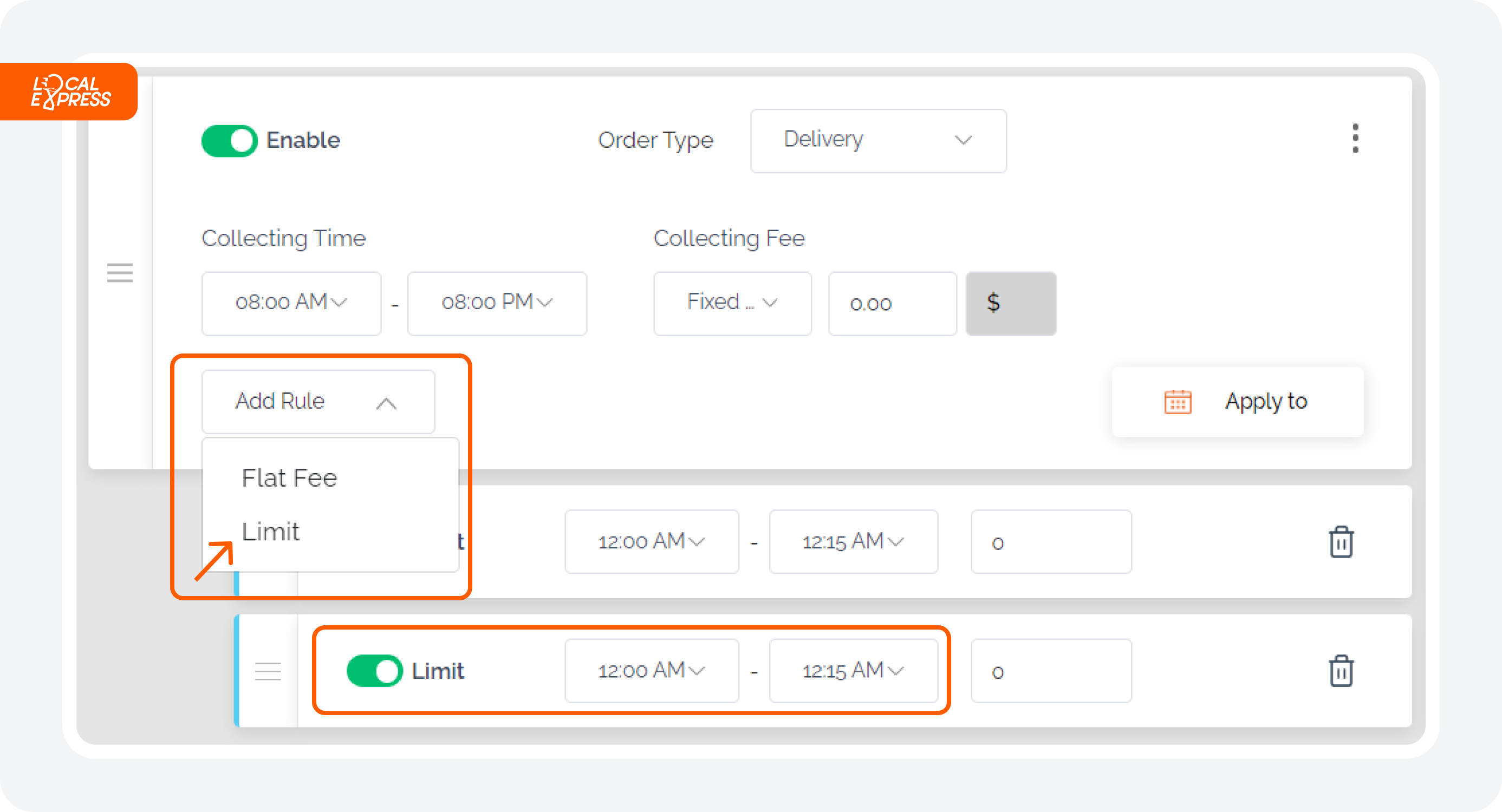Toggle the bottom Limit rule switch
This screenshot has height=812, width=1502.
374,671
